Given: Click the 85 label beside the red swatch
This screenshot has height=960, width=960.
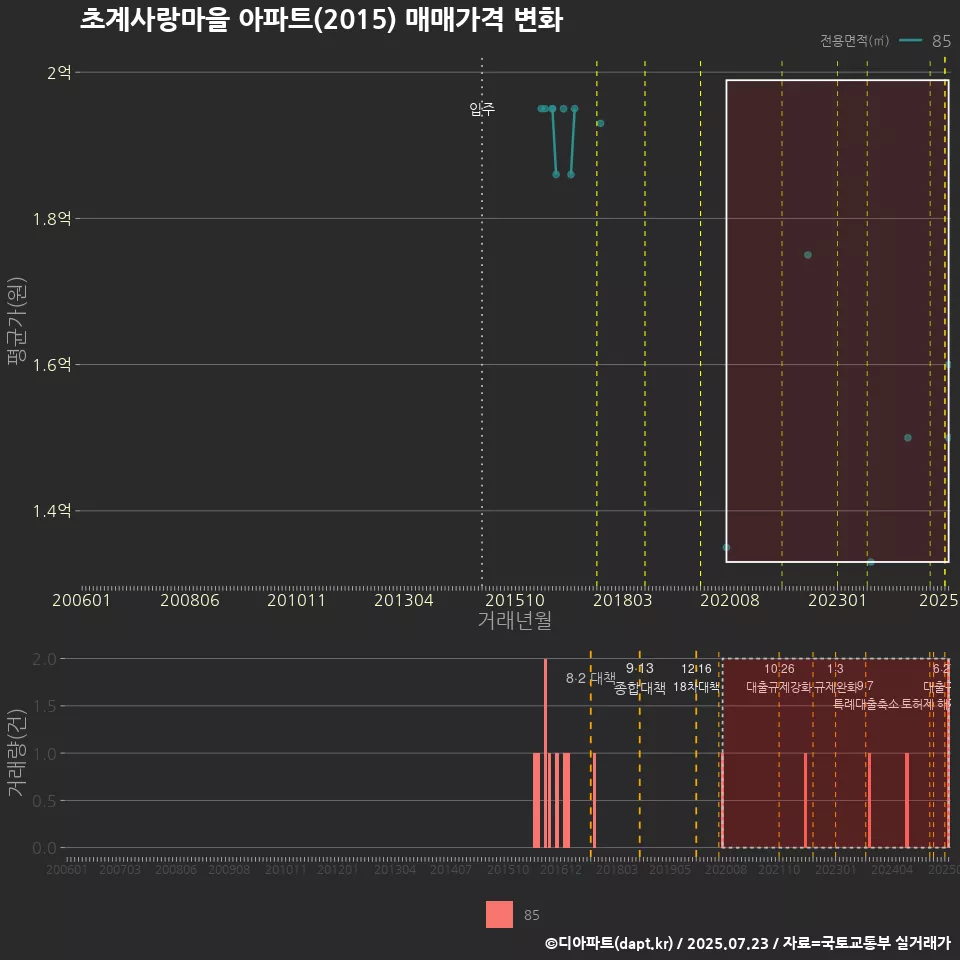Looking at the screenshot, I should pos(531,915).
